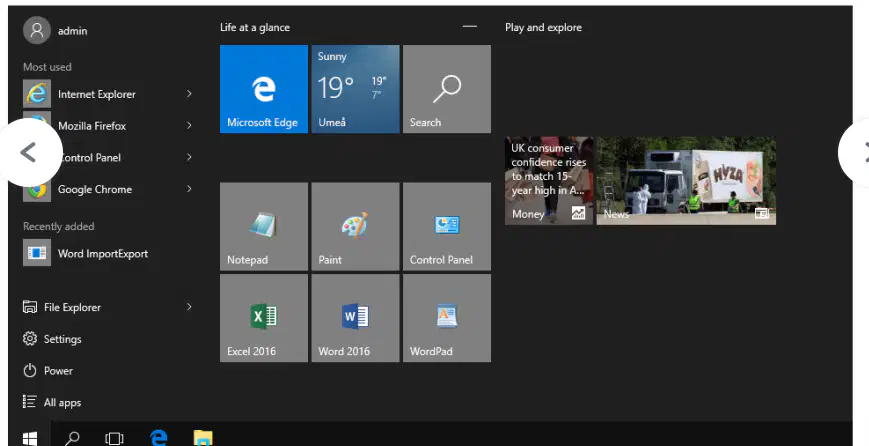Open Task View on the taskbar

coord(114,438)
